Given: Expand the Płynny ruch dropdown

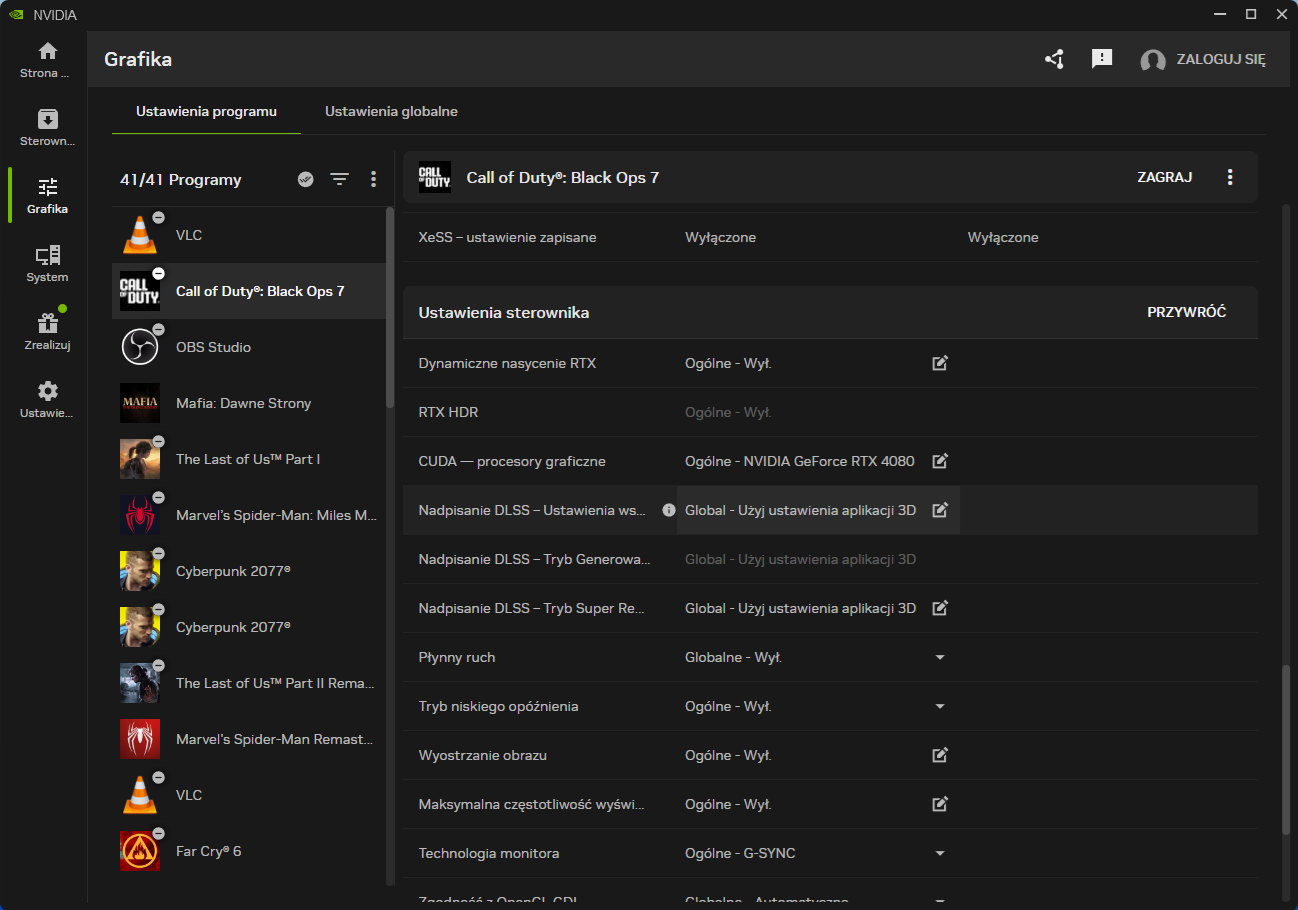Looking at the screenshot, I should (x=939, y=657).
